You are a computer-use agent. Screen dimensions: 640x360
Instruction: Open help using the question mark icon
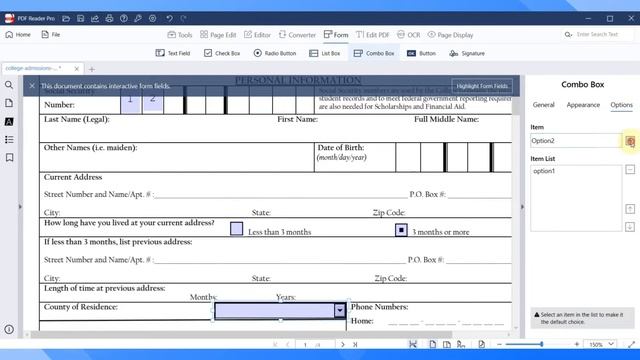(124, 18)
